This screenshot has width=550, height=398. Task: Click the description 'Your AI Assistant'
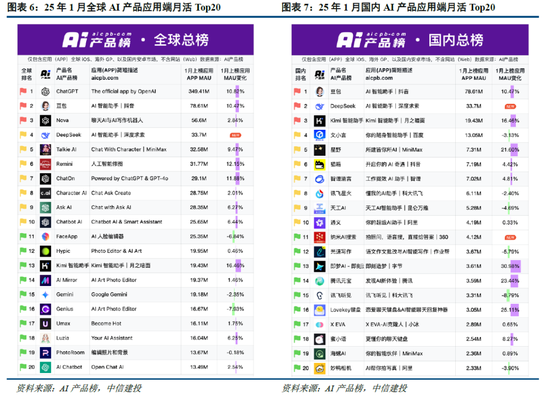112,338
